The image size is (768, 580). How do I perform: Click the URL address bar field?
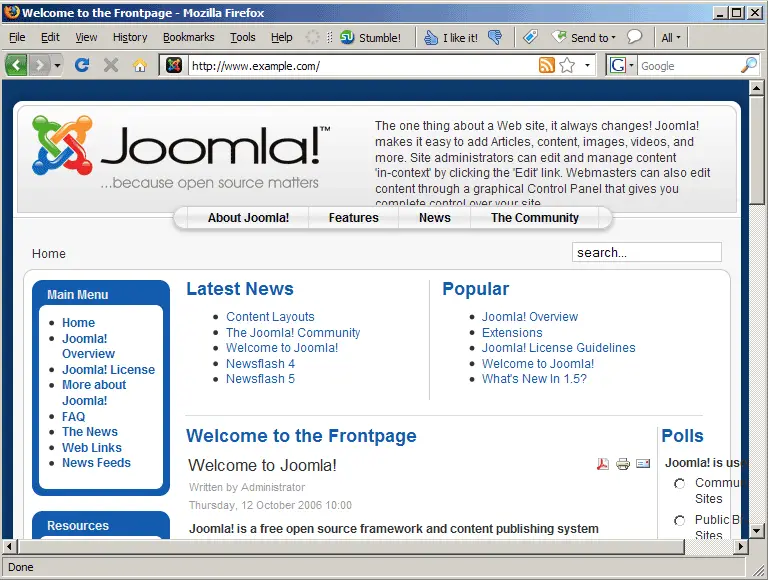[x=362, y=65]
